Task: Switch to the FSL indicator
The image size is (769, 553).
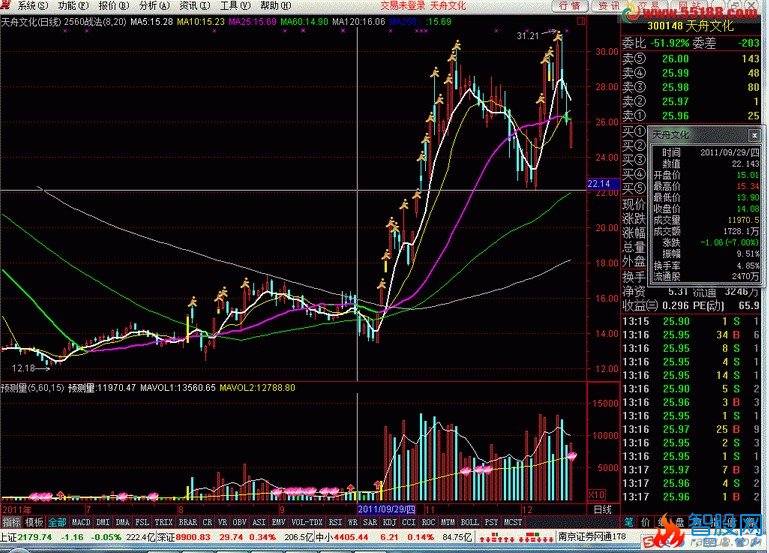Action: pos(142,523)
